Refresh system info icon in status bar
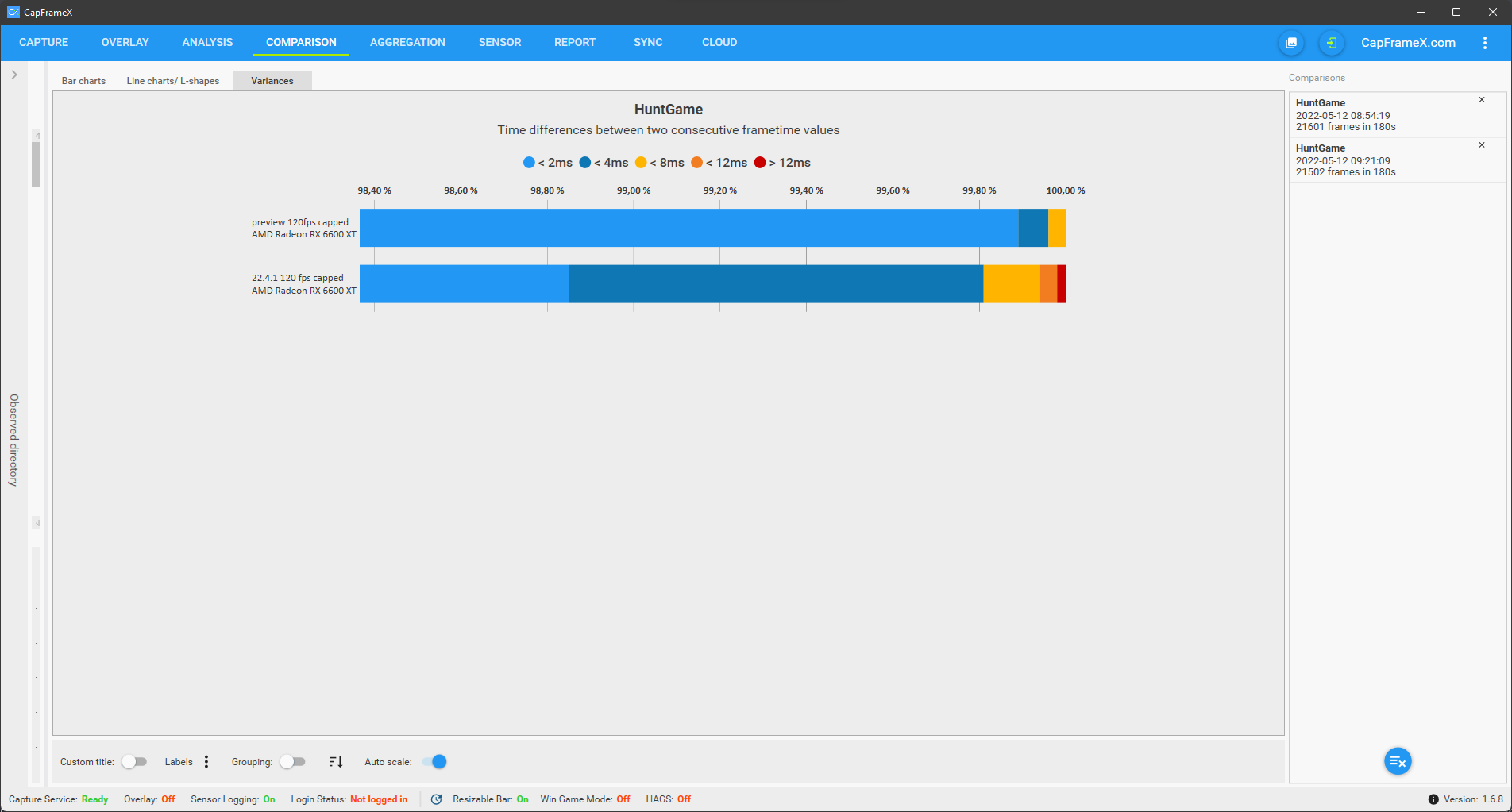This screenshot has width=1512, height=812. click(436, 799)
